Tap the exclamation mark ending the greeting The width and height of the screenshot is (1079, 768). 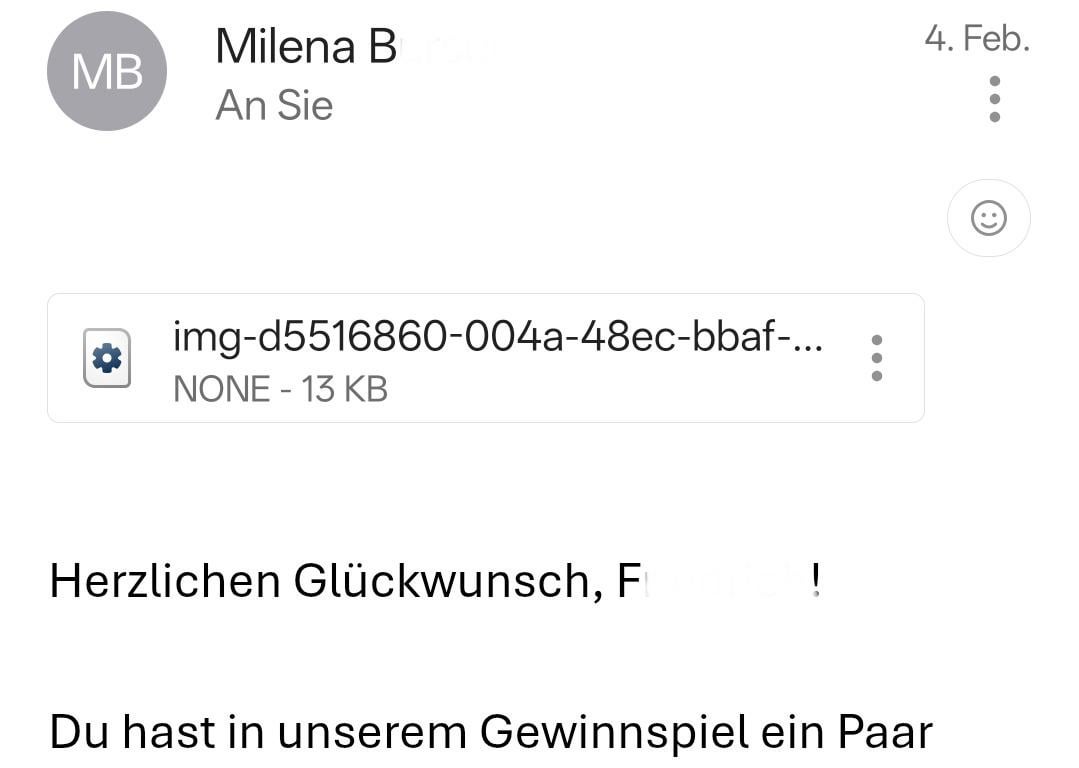(x=815, y=581)
